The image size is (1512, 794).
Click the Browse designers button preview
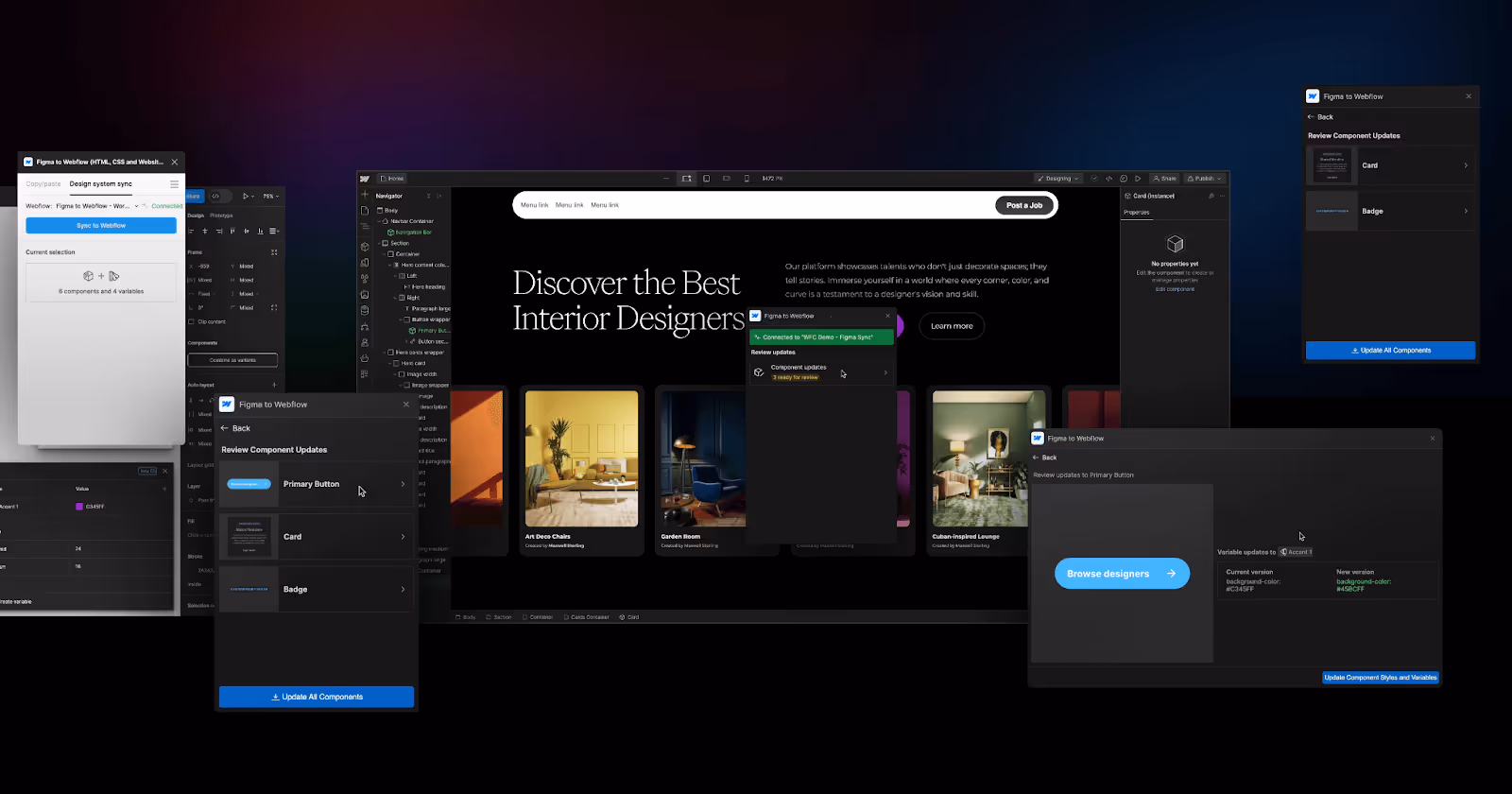[x=1122, y=574]
